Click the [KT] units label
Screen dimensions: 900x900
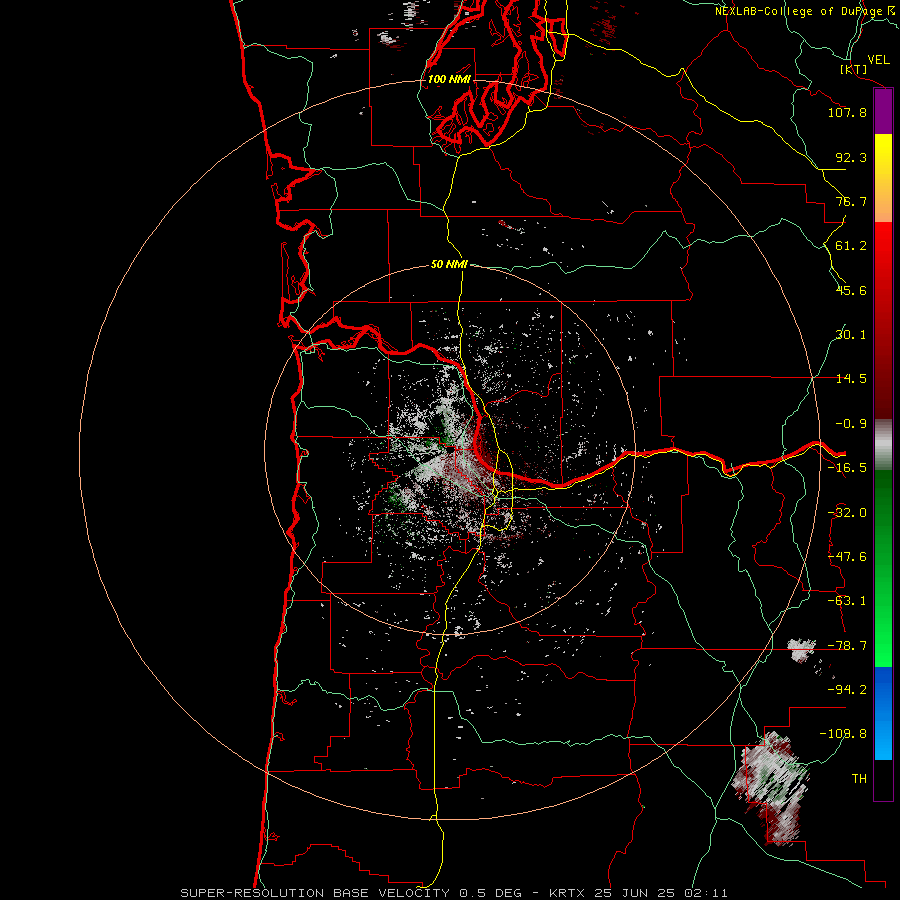854,69
